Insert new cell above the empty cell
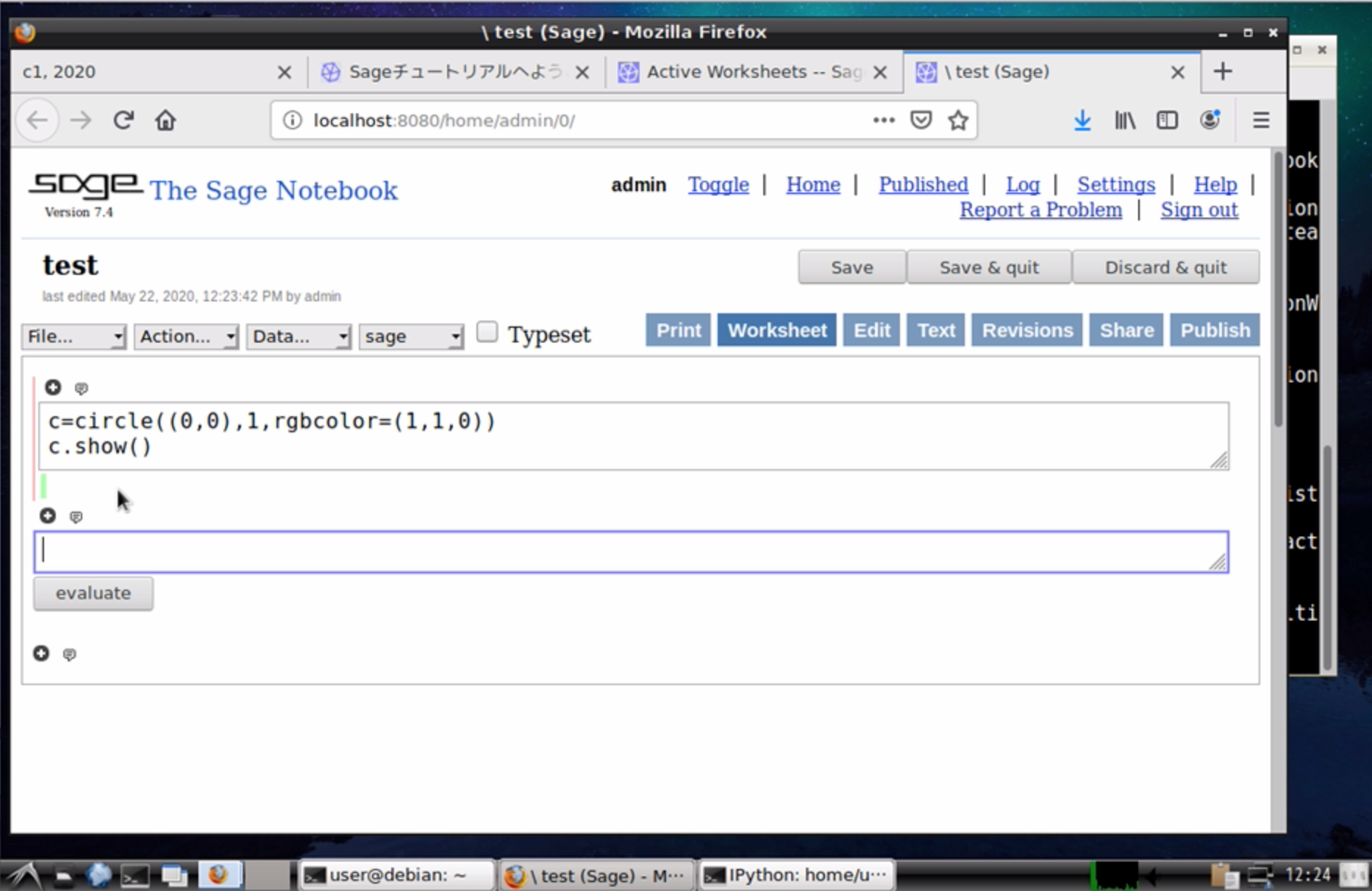 [48, 516]
